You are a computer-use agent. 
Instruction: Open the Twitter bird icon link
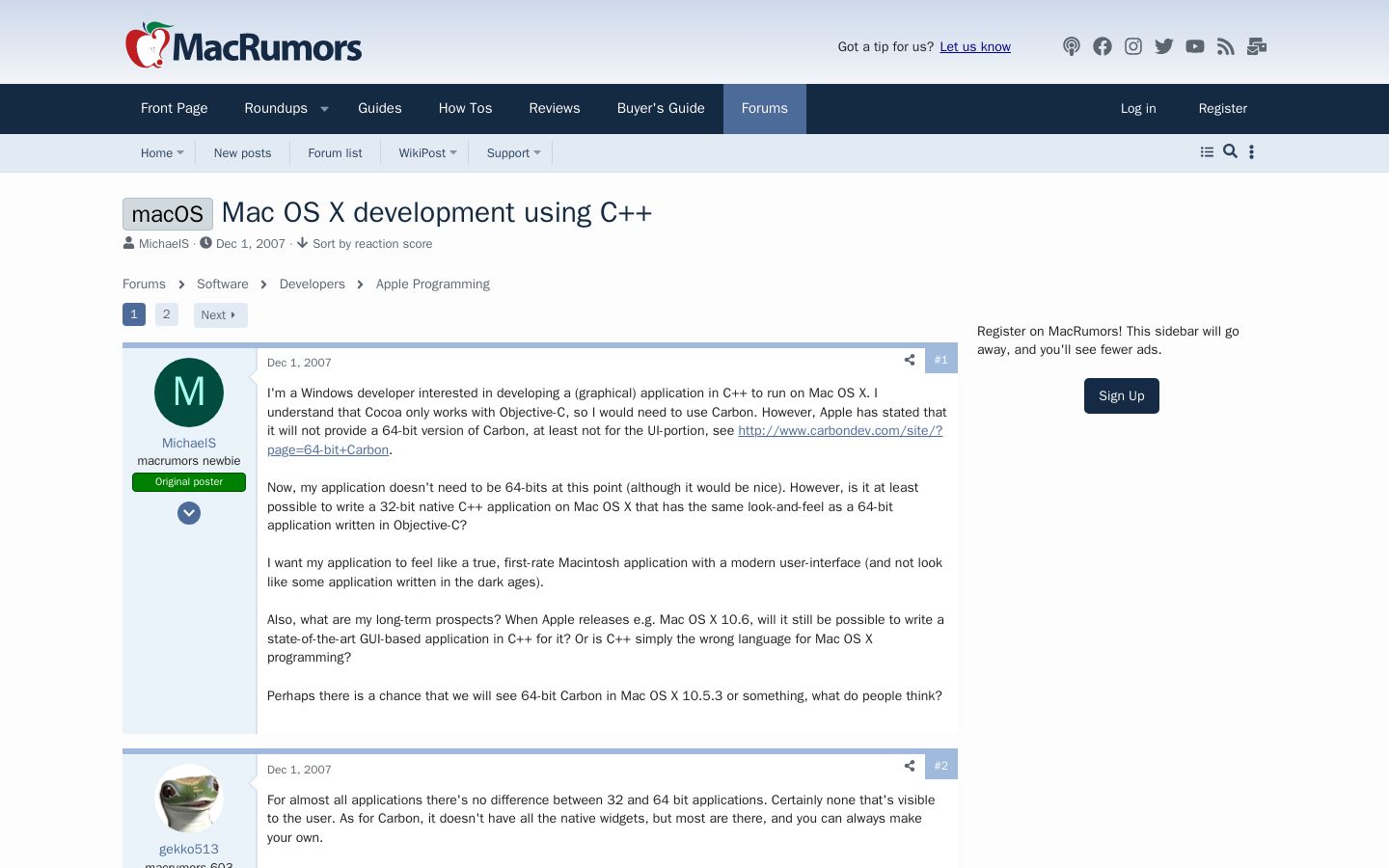pos(1164,46)
